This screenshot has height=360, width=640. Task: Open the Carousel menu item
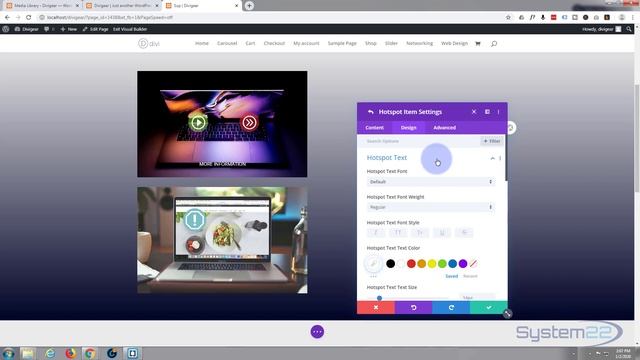(227, 43)
